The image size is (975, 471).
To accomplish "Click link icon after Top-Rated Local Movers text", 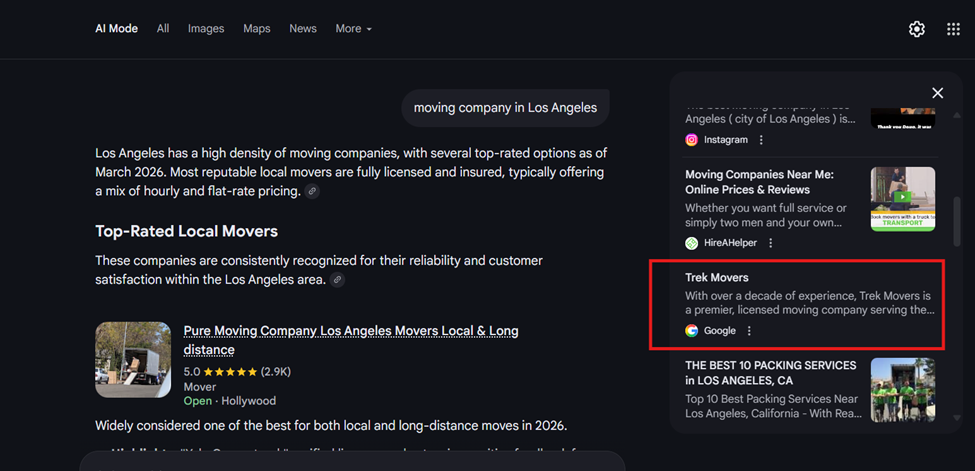I will (338, 280).
